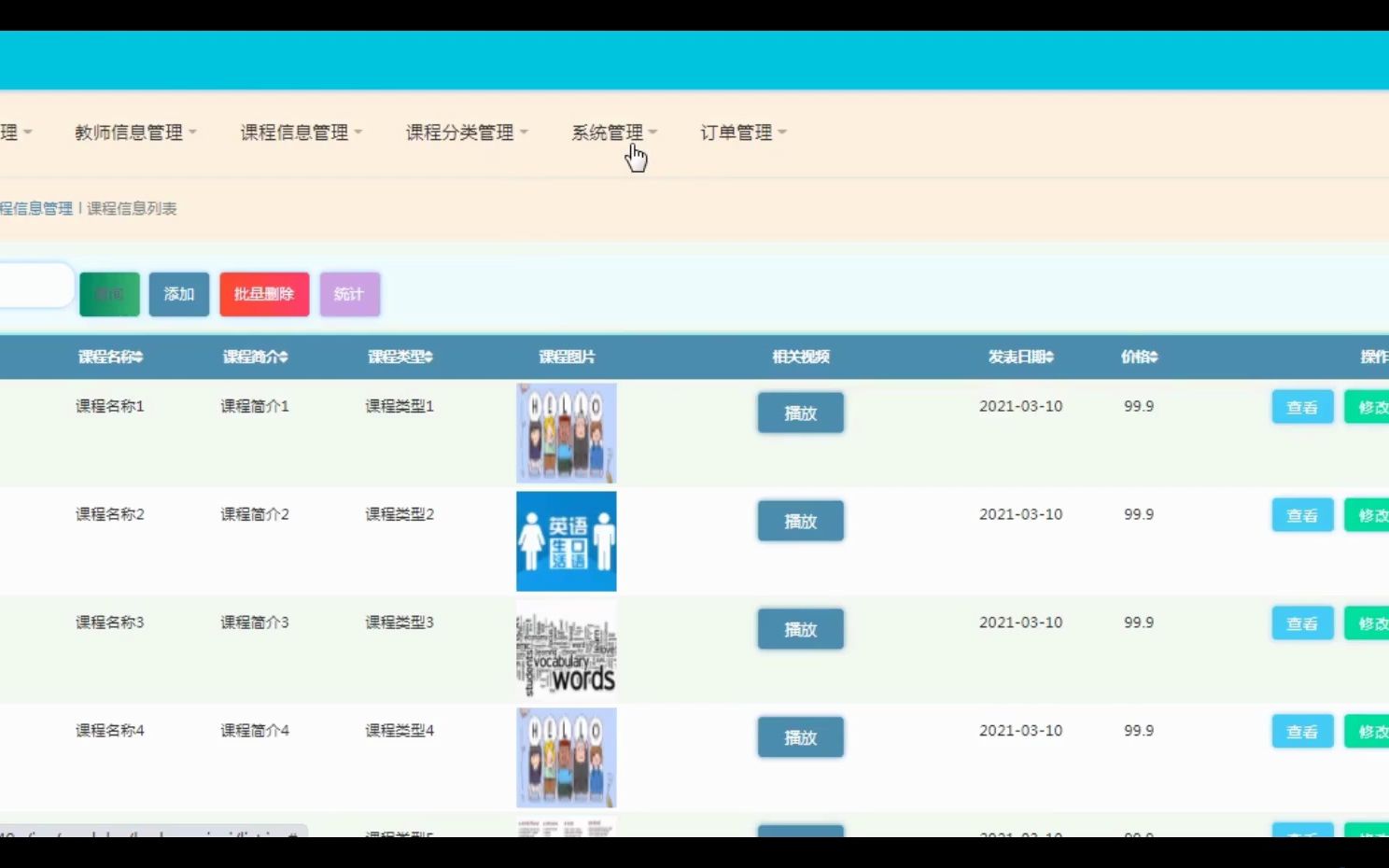Click the 课程简介2 cell
This screenshot has width=1389, height=868.
(255, 514)
